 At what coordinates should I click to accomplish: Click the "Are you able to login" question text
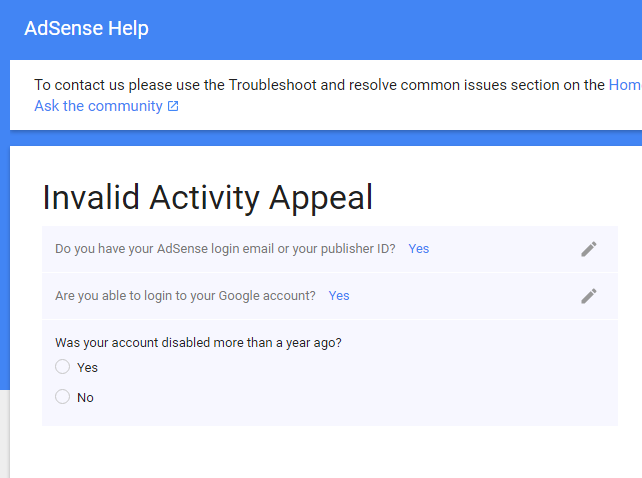(185, 296)
